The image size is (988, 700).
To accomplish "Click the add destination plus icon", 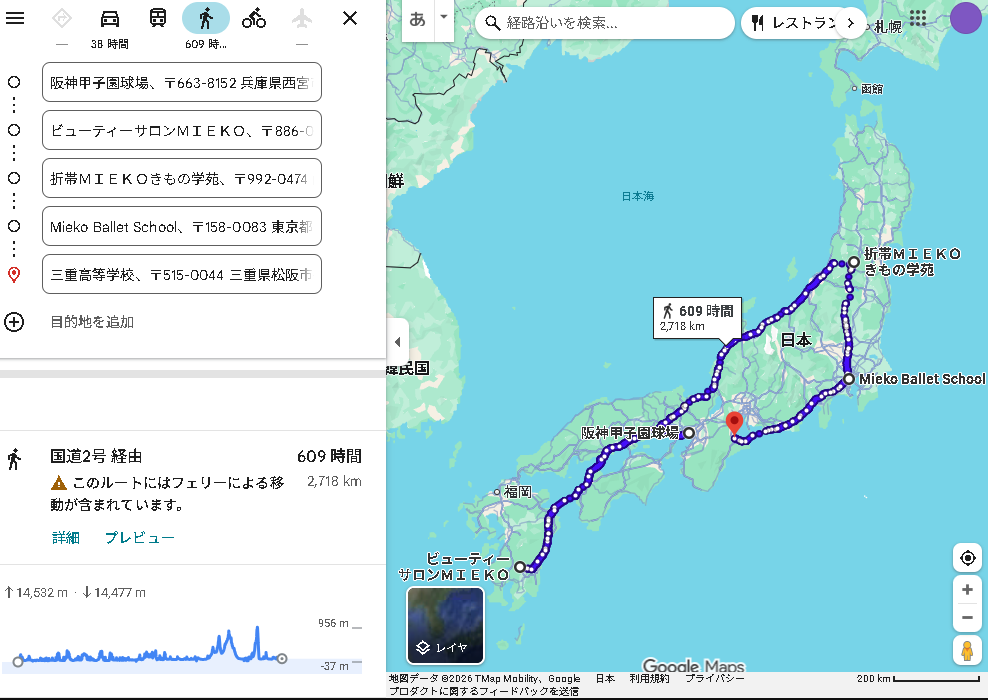I will [x=14, y=322].
